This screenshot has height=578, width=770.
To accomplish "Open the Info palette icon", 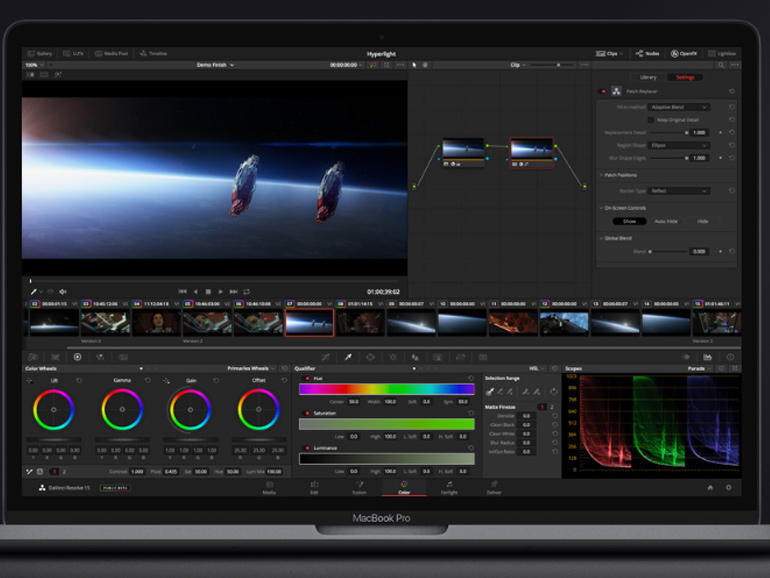I will (730, 357).
